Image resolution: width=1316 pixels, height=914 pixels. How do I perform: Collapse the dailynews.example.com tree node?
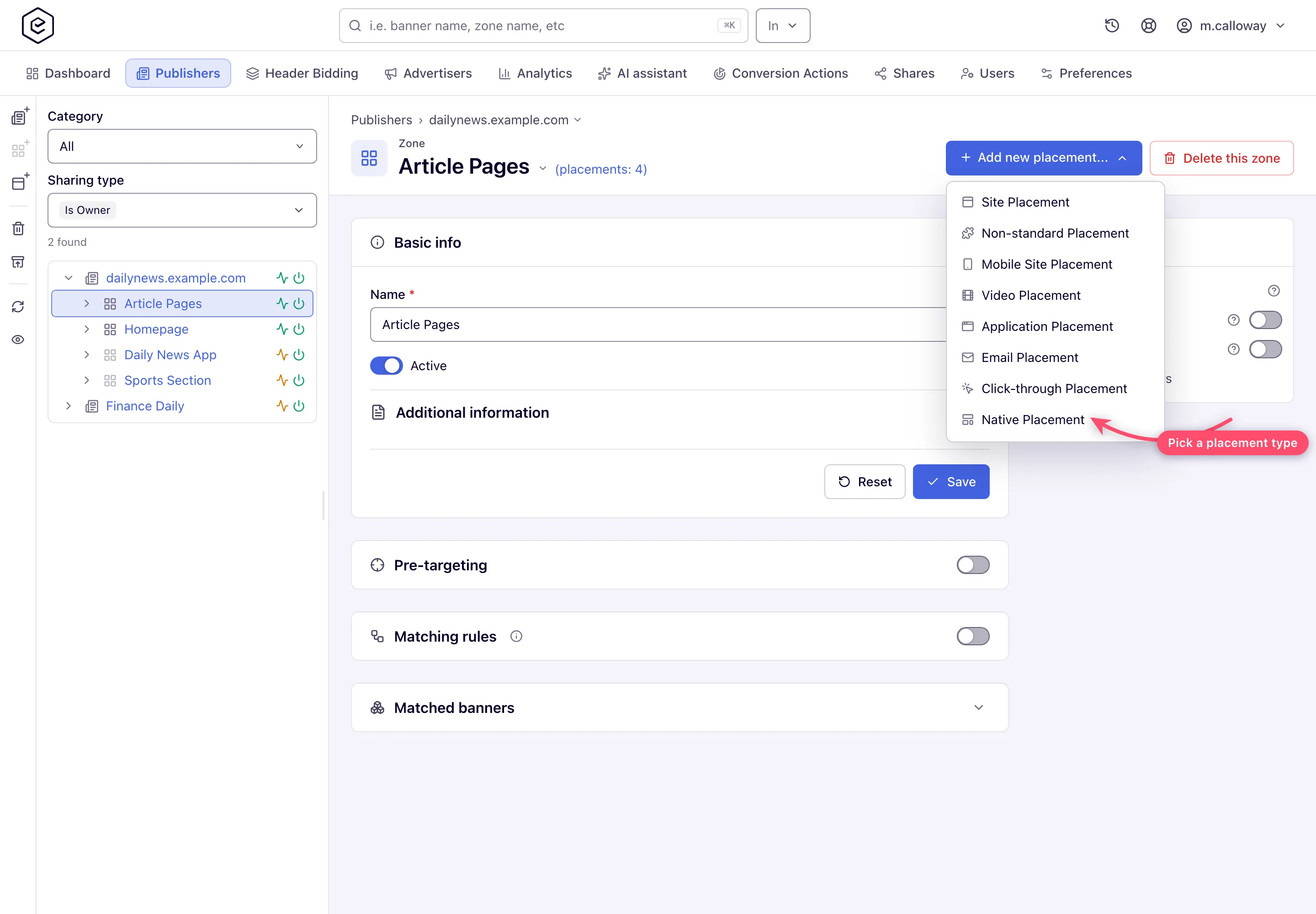[69, 278]
